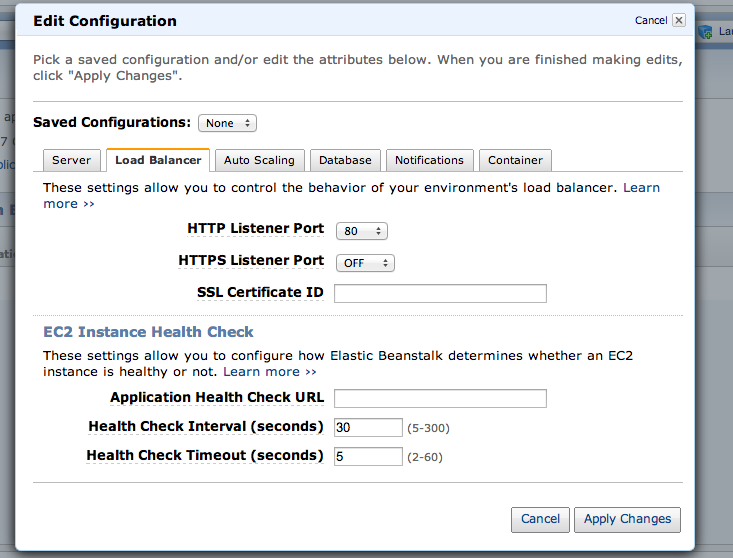
Task: Click the Apply Changes button
Action: click(x=627, y=519)
